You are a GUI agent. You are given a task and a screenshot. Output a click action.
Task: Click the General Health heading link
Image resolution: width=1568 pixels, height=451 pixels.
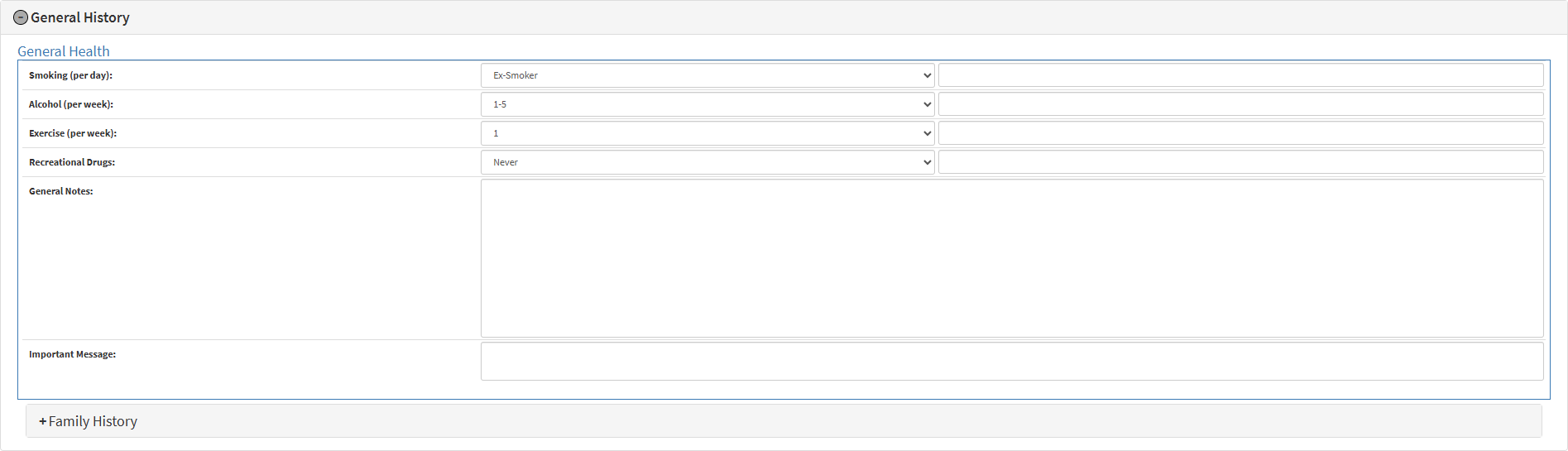coord(64,51)
